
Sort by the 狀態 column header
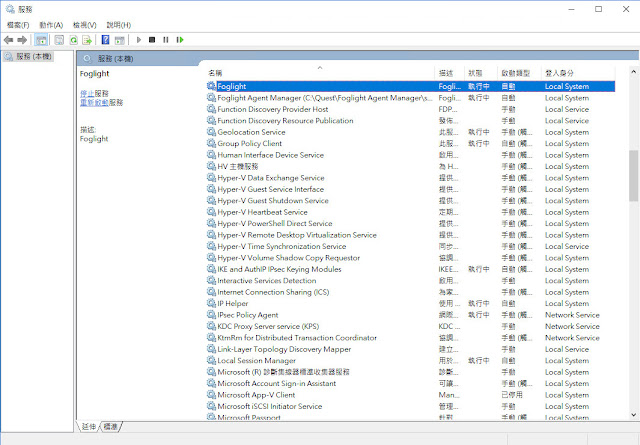coord(481,73)
